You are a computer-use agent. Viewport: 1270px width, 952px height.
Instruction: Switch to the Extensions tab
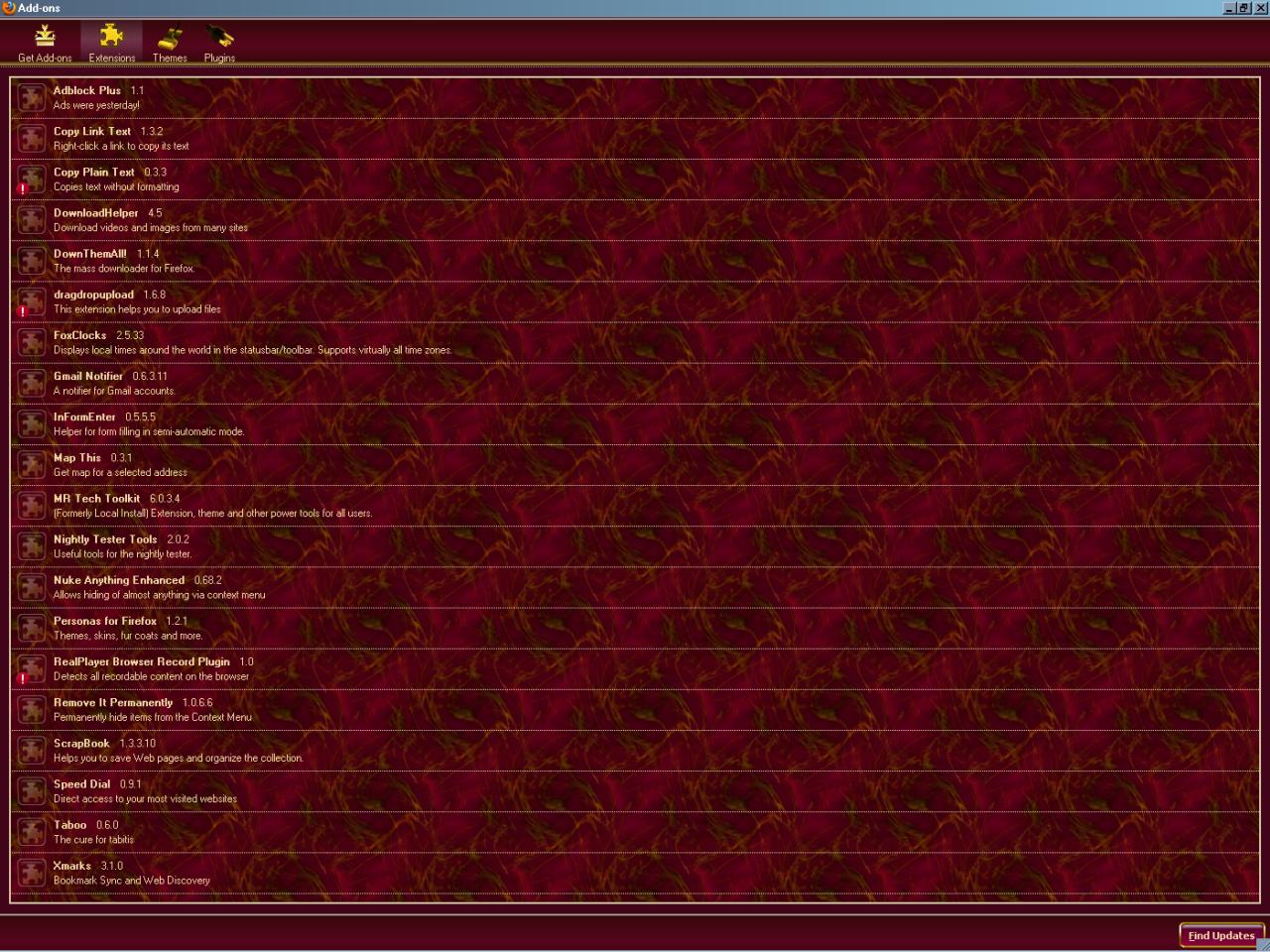tap(111, 45)
